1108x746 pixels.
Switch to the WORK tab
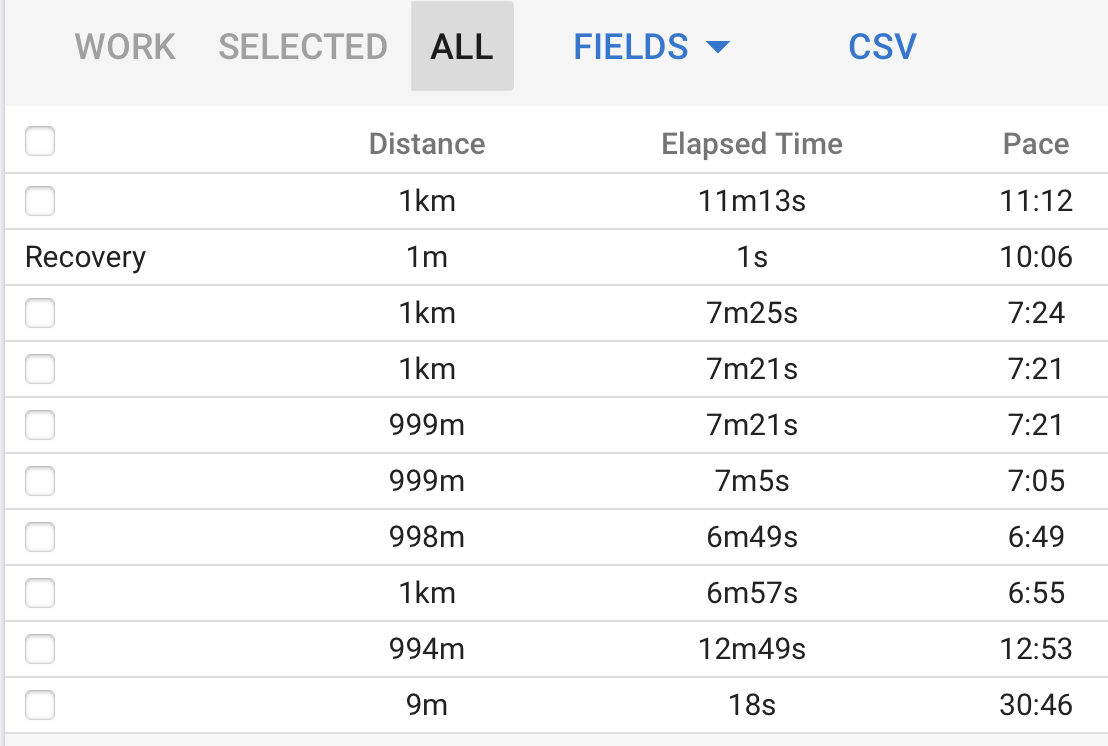[x=125, y=47]
